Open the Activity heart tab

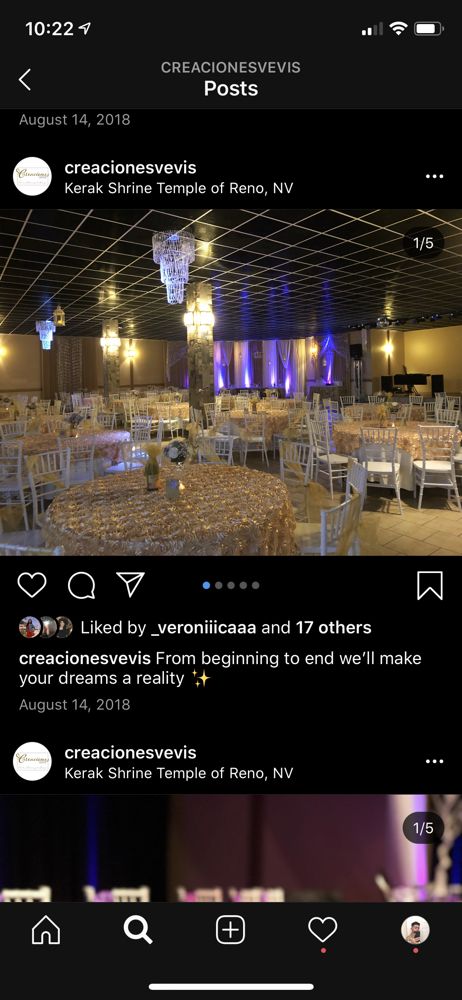pyautogui.click(x=323, y=930)
